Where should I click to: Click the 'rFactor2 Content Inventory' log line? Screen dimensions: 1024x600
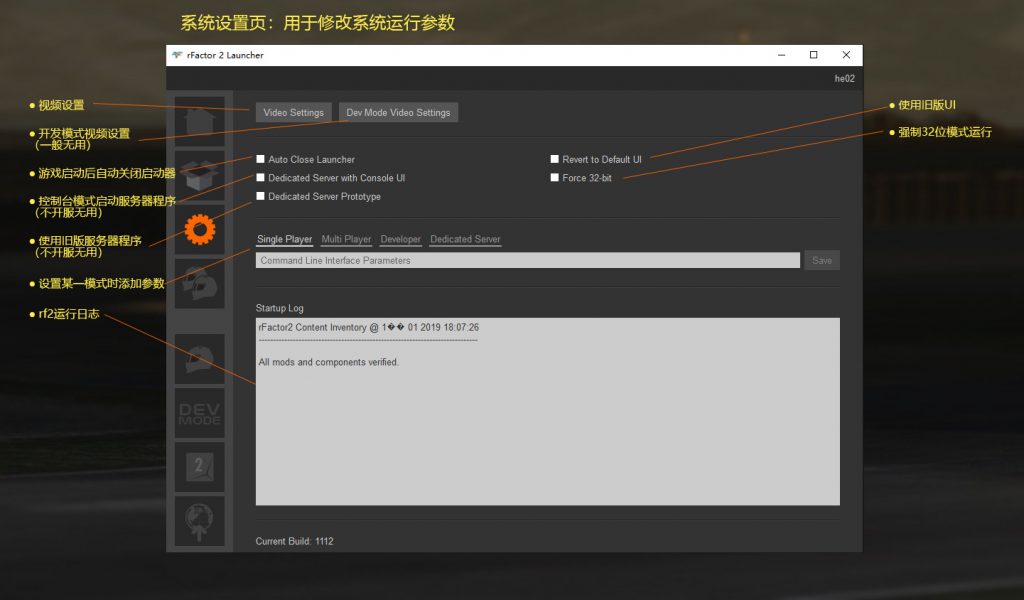tap(369, 327)
